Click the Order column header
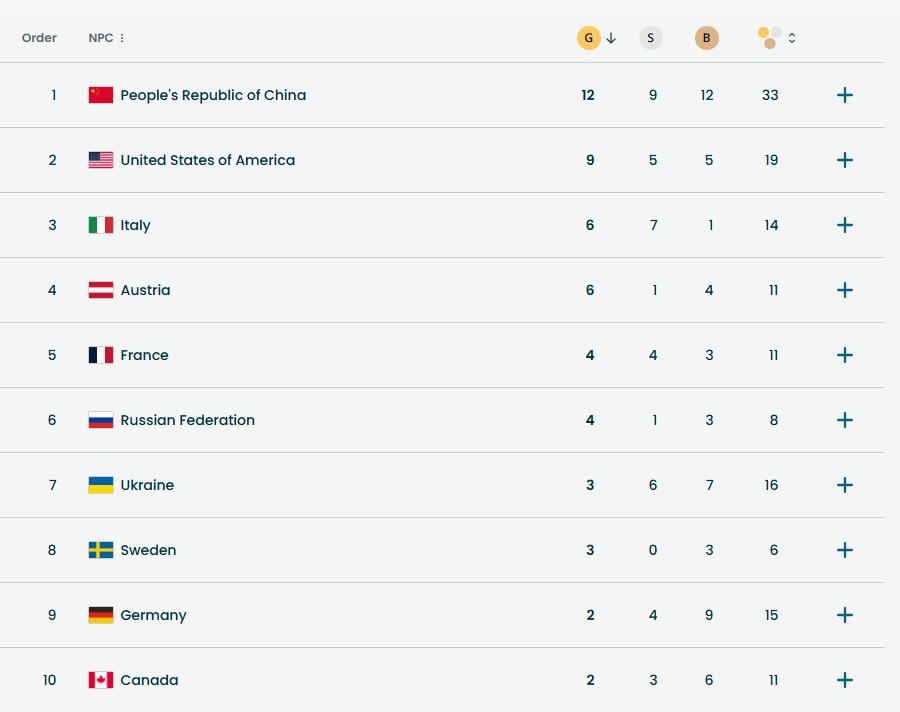This screenshot has height=712, width=900. point(40,38)
